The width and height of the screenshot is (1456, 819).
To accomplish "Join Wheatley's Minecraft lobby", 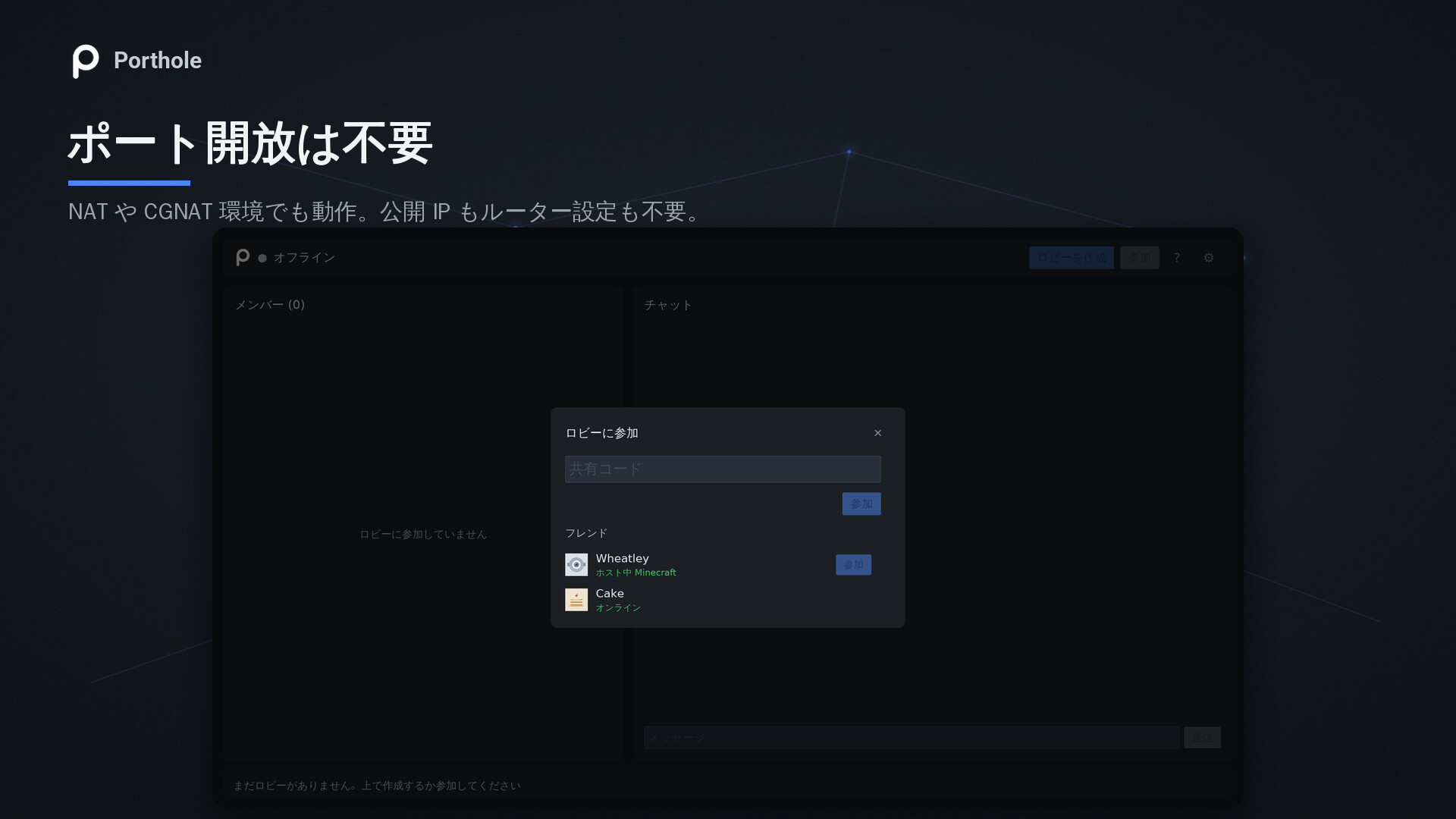I will (853, 564).
